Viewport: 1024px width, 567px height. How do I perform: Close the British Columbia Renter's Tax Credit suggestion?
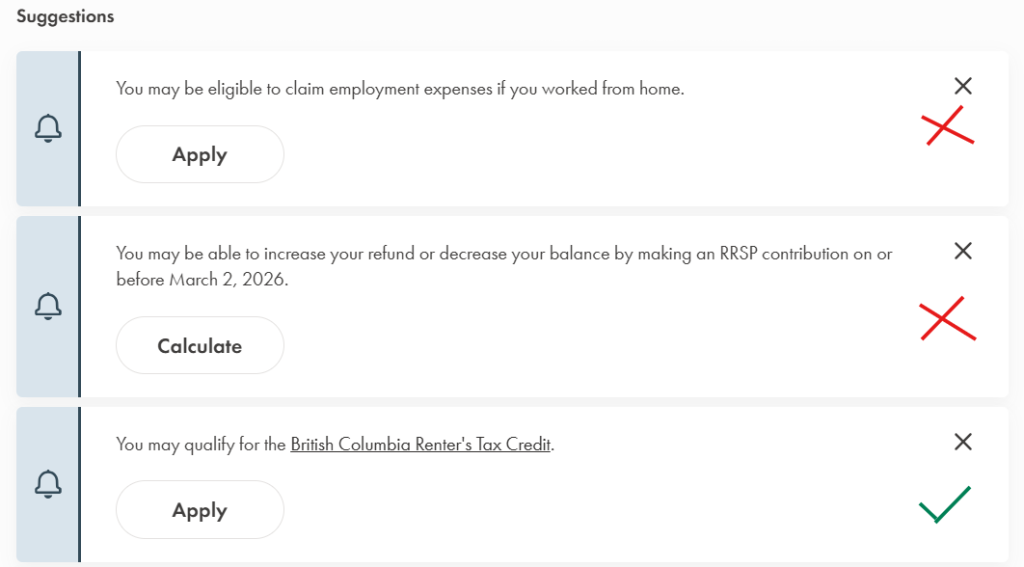[963, 442]
